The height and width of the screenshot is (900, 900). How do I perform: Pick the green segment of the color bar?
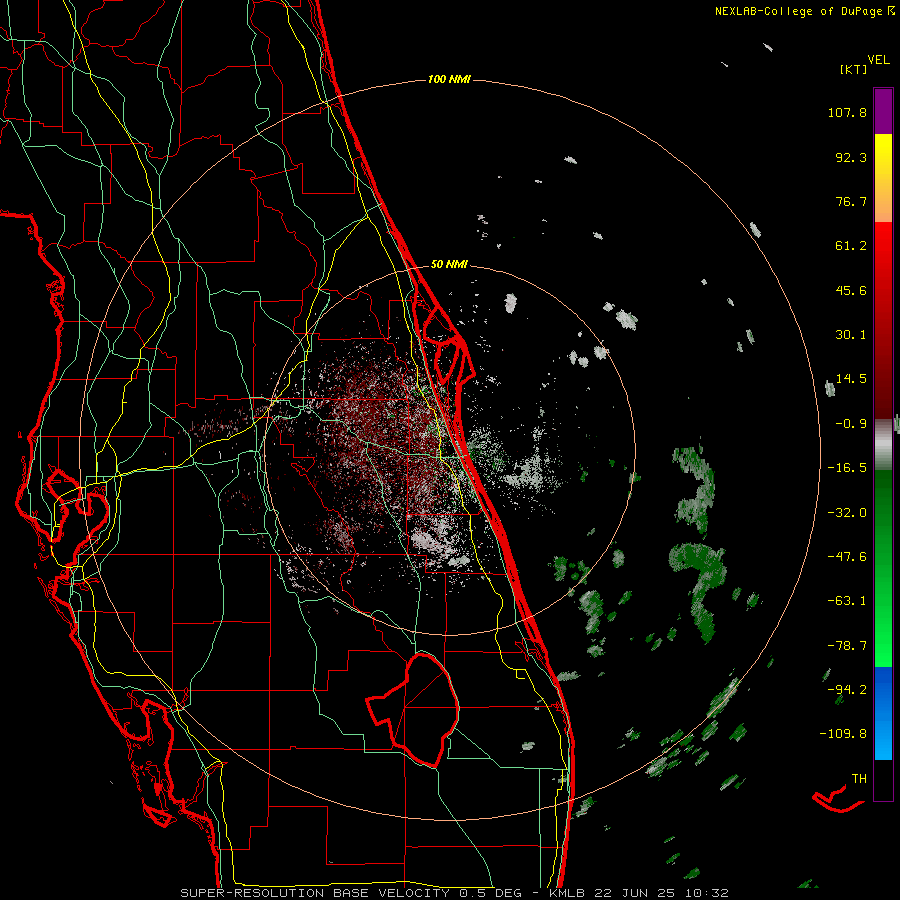point(883,568)
